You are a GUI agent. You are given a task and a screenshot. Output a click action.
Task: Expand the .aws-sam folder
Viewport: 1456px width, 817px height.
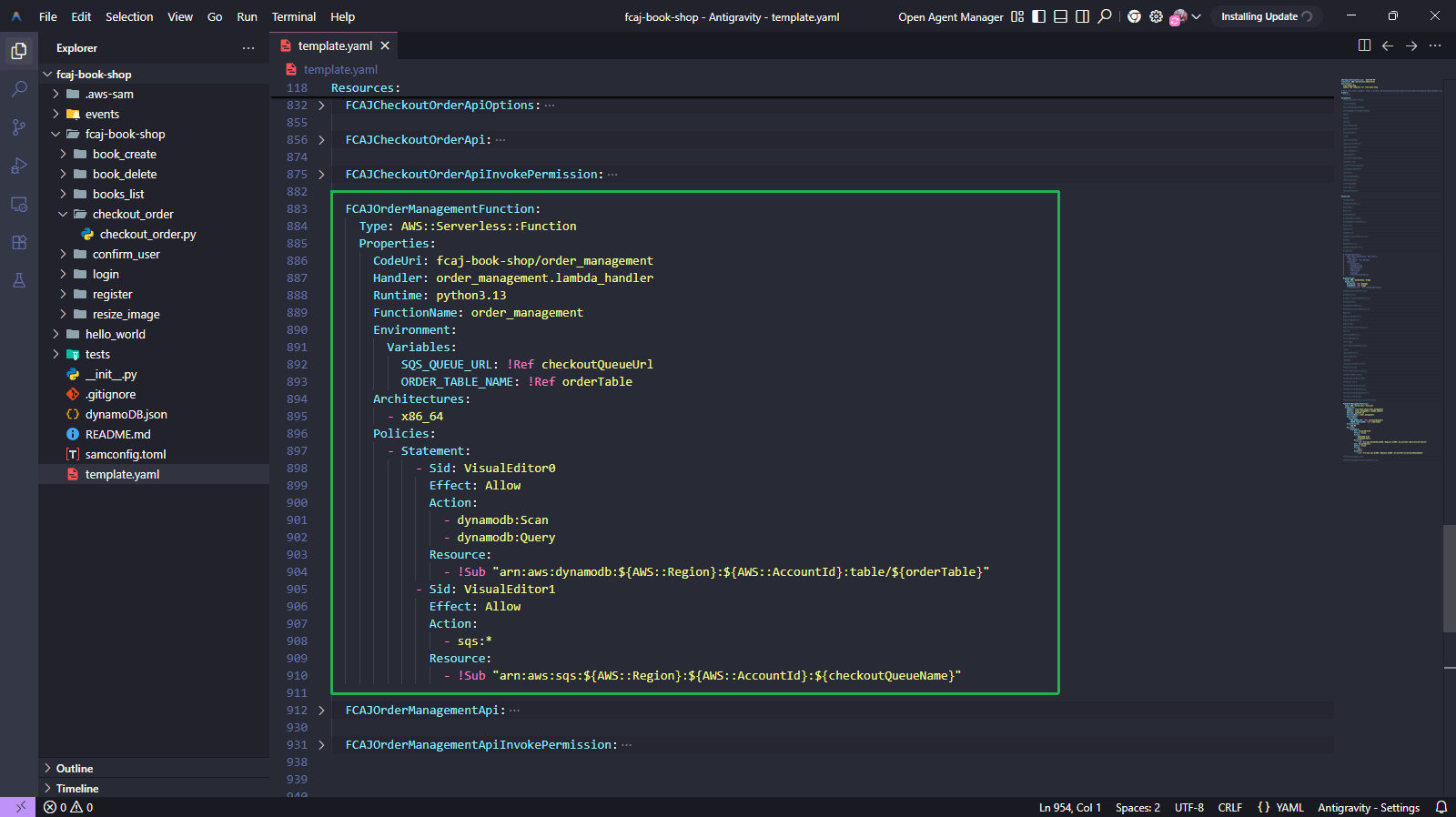(x=56, y=95)
